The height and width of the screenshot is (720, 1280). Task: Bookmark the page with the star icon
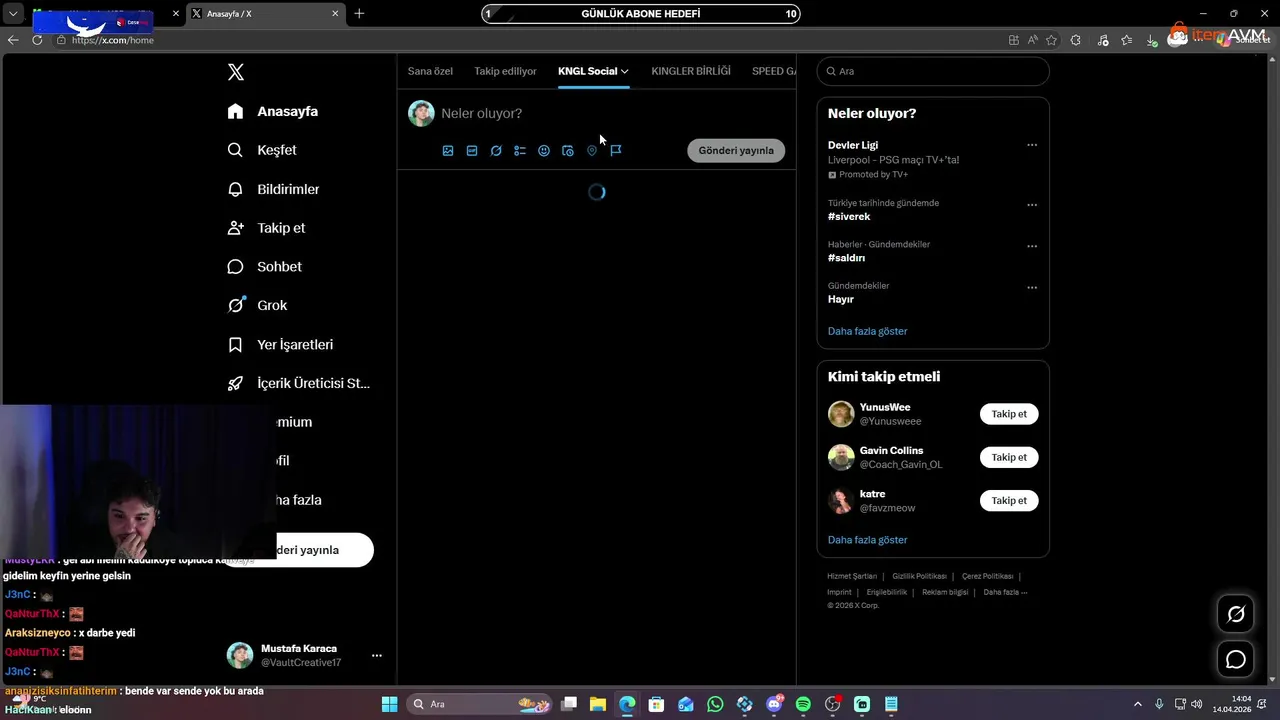click(1051, 40)
